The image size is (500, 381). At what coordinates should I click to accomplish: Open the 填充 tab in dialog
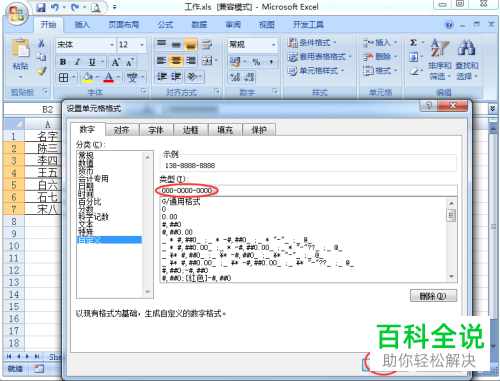tap(225, 130)
